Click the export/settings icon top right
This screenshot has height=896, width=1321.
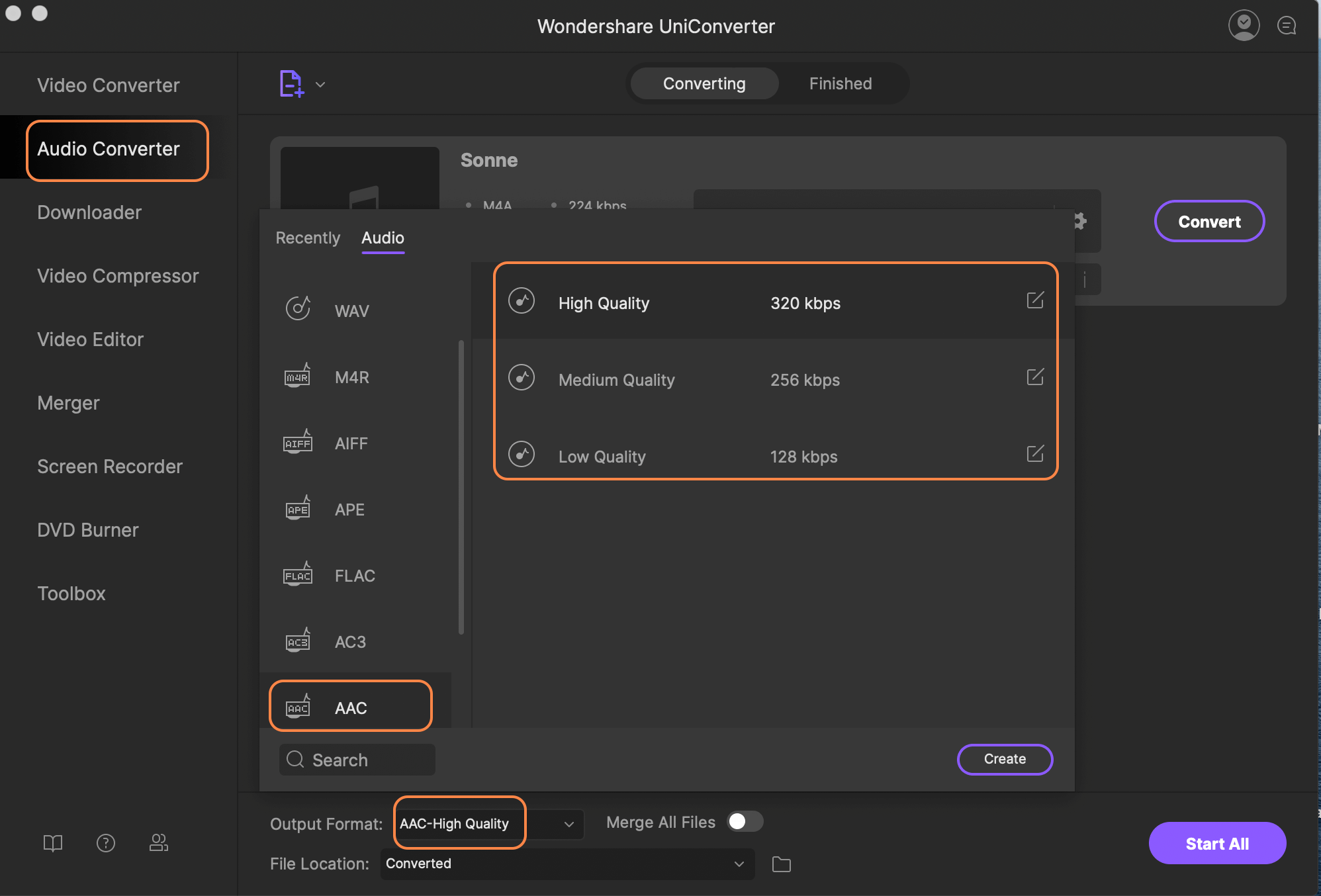coord(1079,220)
